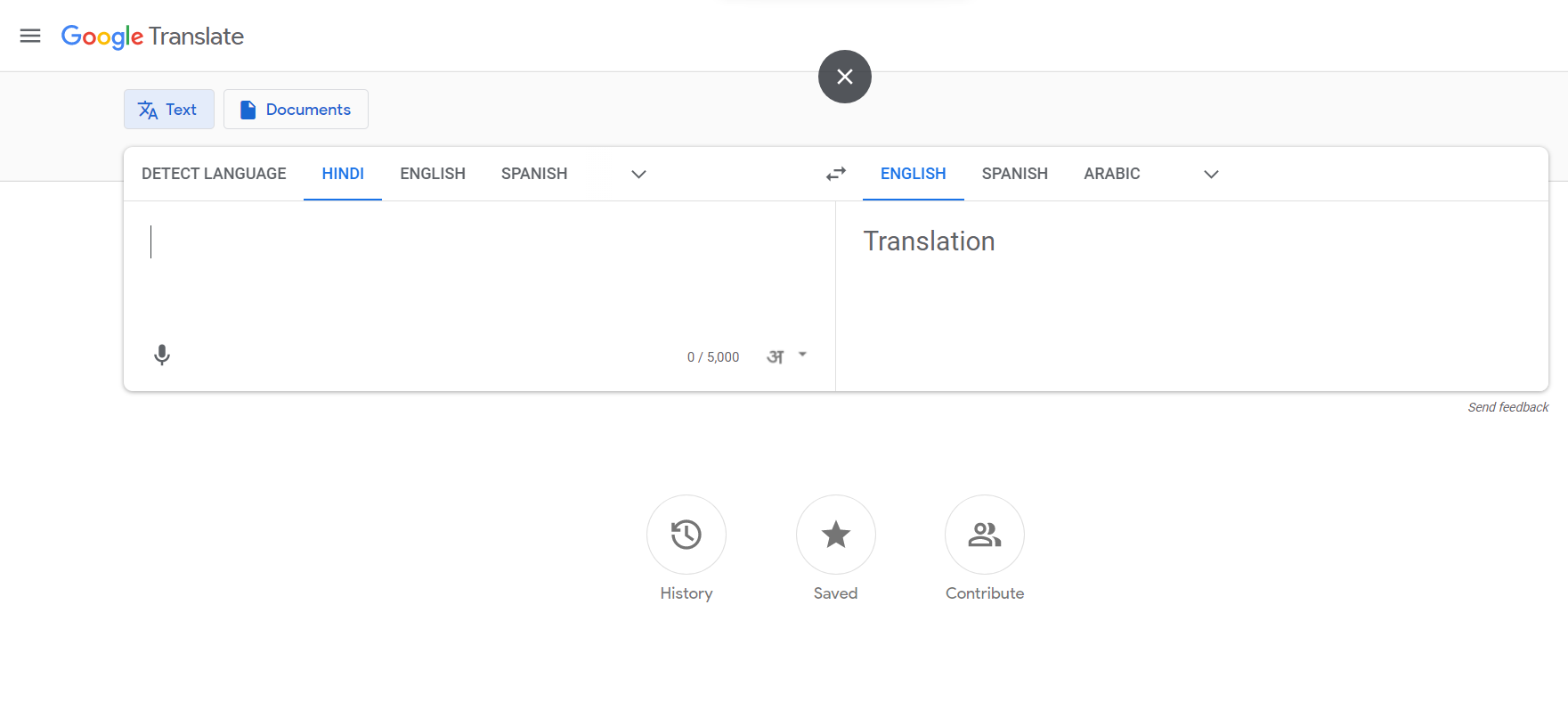
Task: Open the Contribute community icon
Action: [985, 535]
